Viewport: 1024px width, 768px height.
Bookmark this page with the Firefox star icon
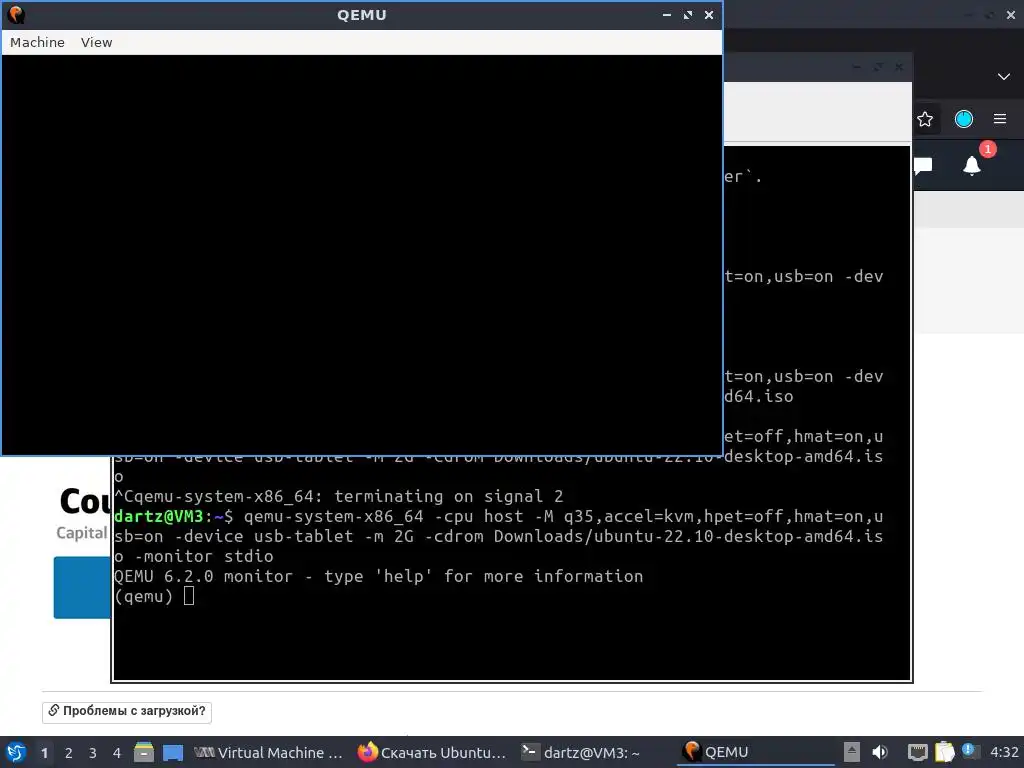(925, 119)
